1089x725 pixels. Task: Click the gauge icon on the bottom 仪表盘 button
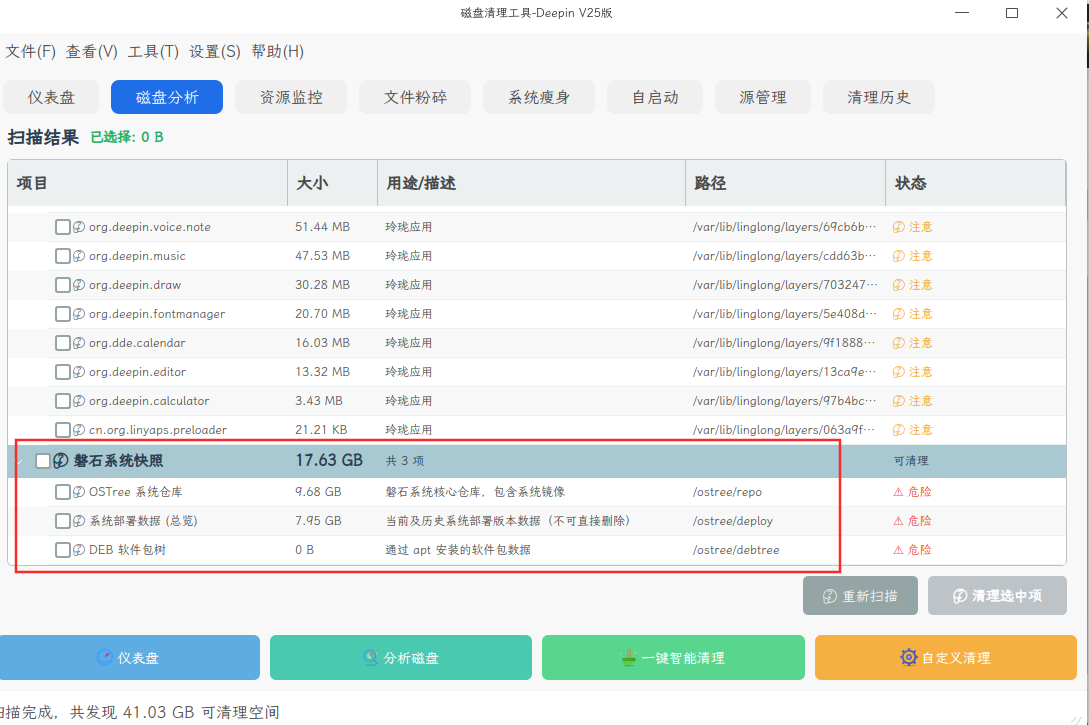[104, 657]
